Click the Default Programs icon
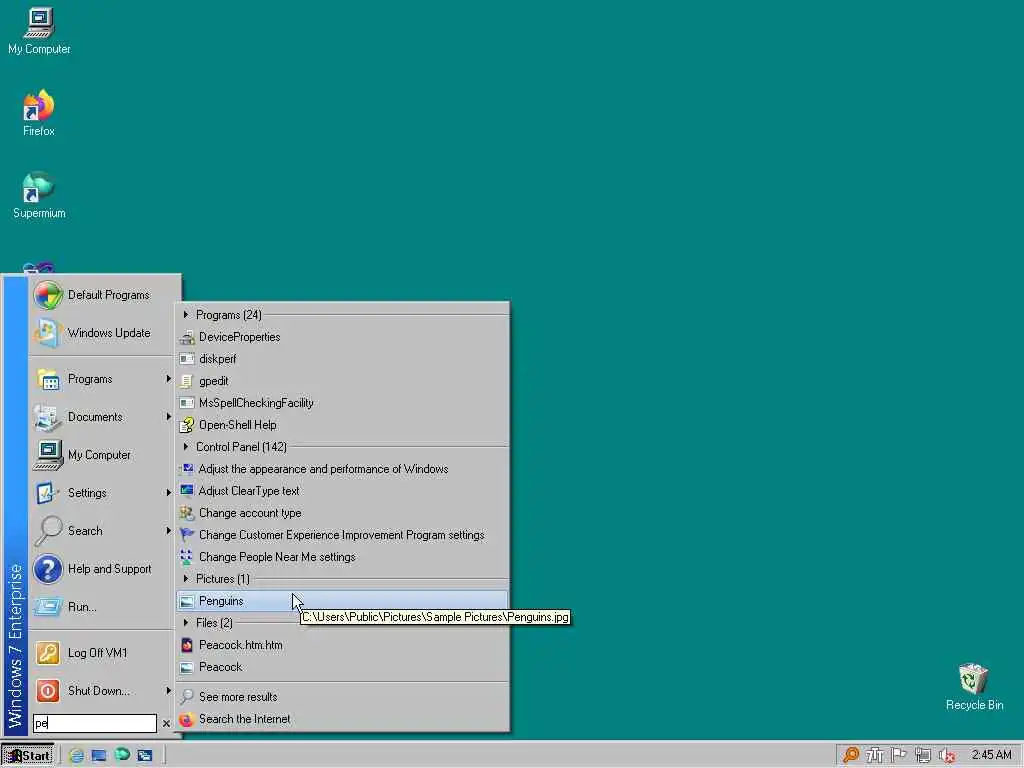 pos(48,295)
